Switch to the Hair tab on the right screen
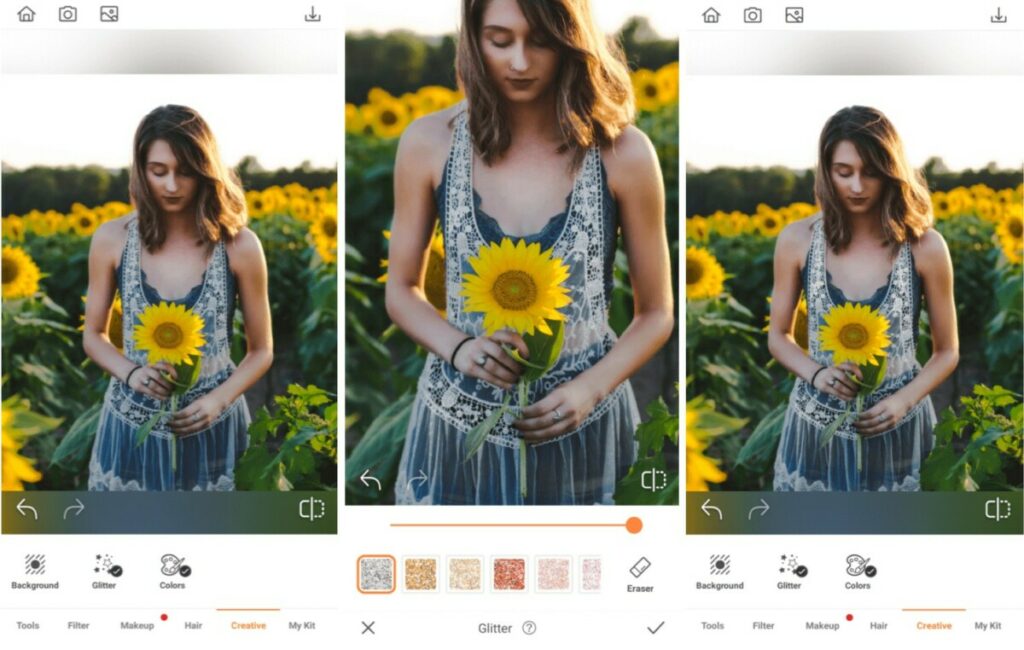 click(878, 625)
